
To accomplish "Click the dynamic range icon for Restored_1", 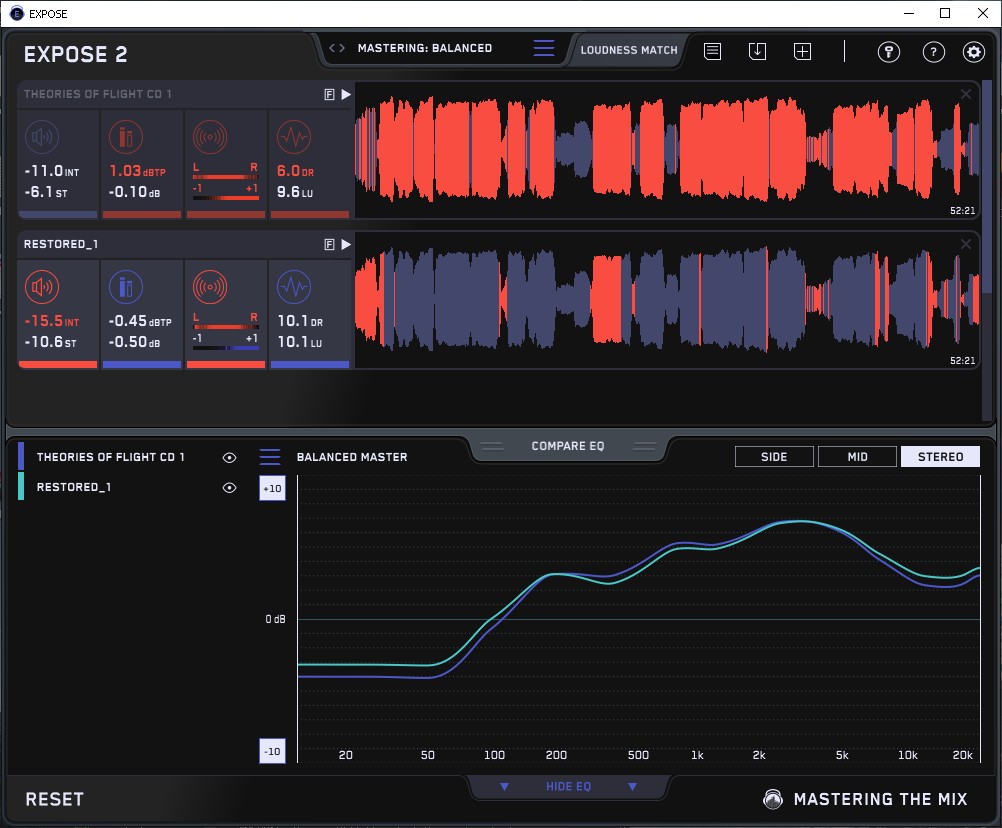I will [294, 287].
